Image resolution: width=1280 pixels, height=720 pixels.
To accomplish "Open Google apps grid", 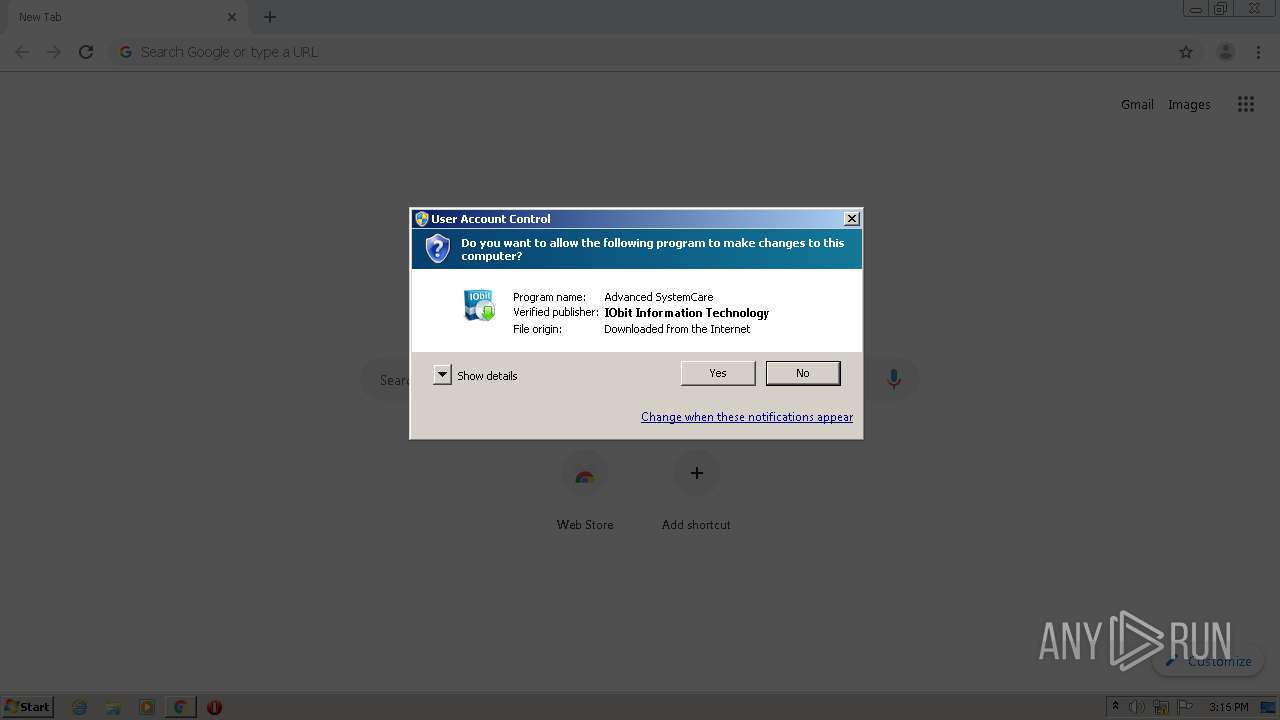I will [x=1245, y=104].
